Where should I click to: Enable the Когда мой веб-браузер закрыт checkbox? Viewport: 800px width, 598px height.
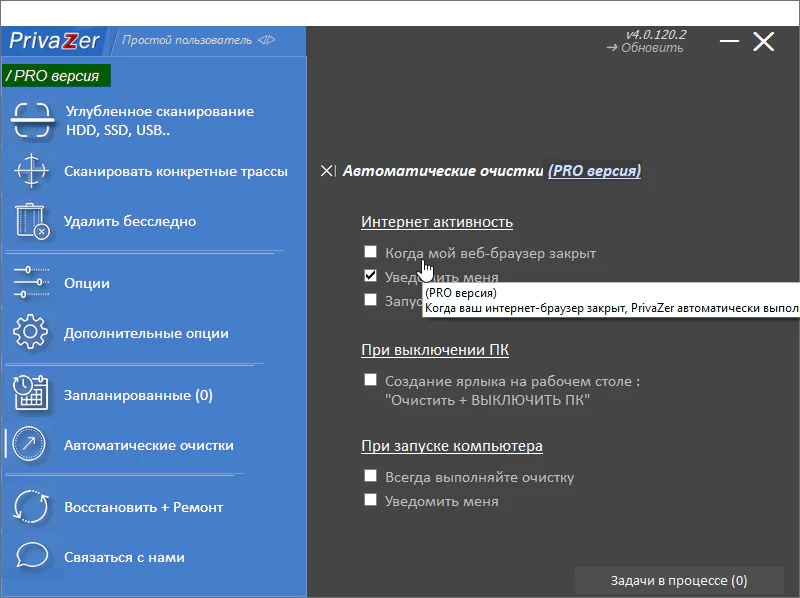click(x=371, y=253)
